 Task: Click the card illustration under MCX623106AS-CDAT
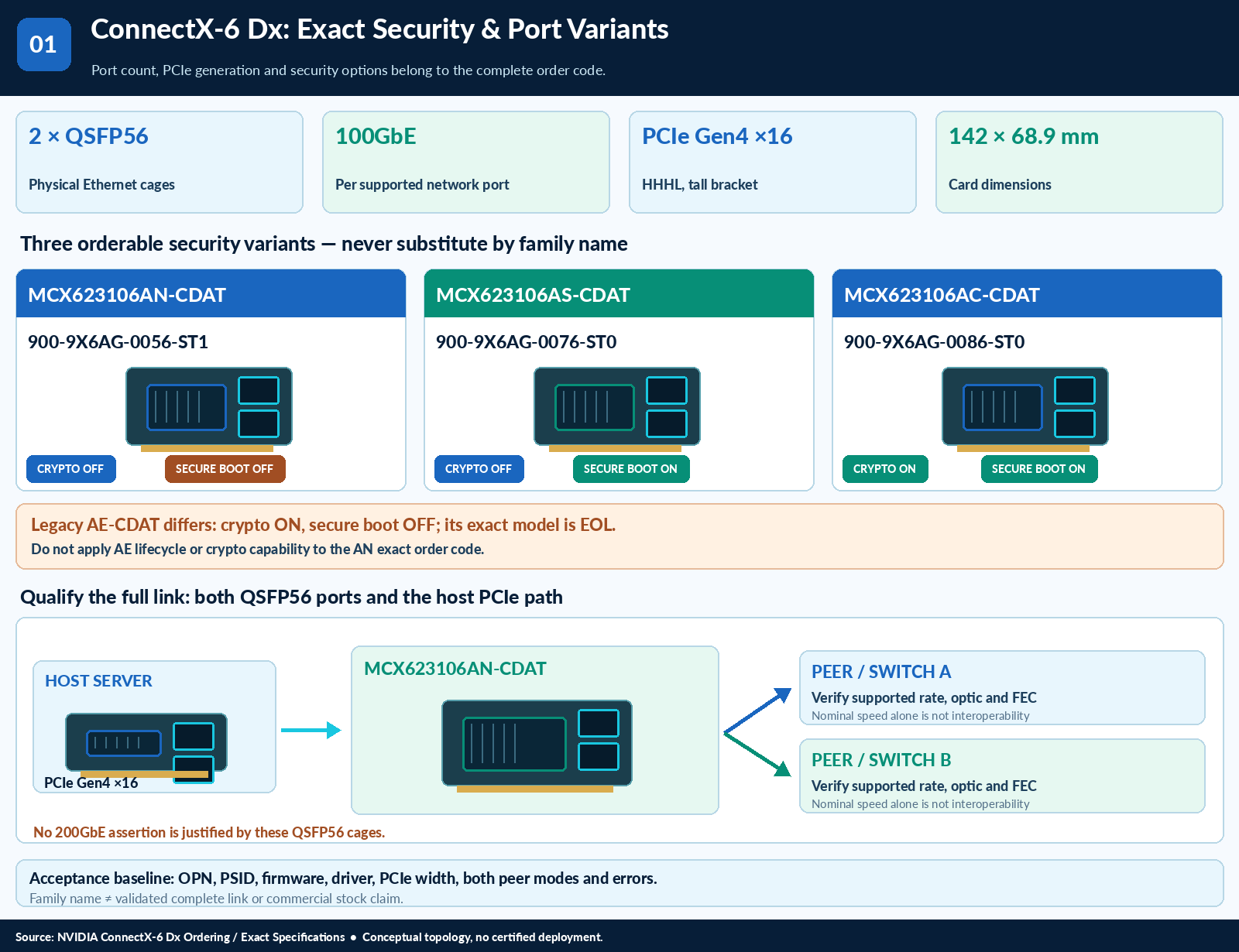[617, 409]
